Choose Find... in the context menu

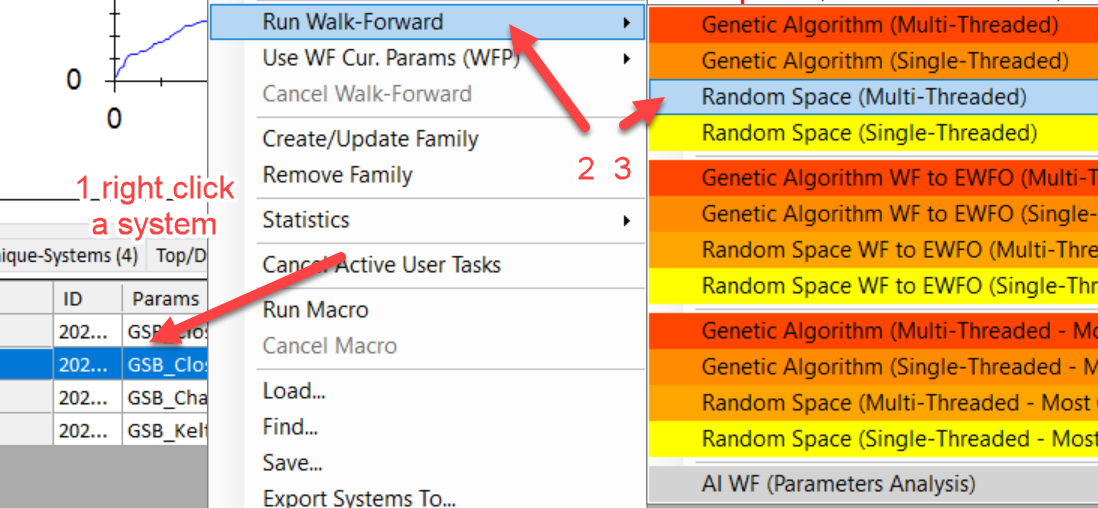pos(290,427)
